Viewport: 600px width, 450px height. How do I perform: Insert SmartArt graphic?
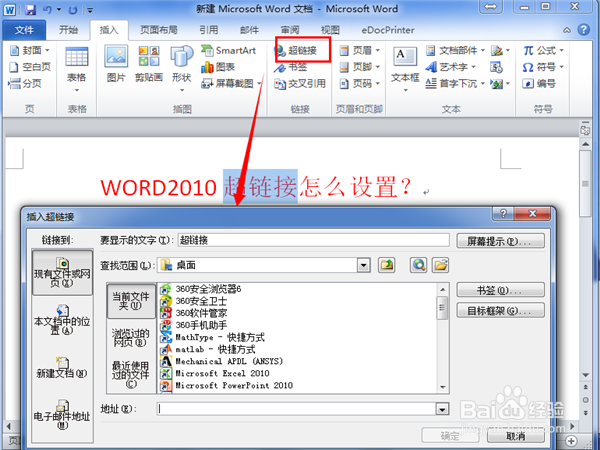(229, 50)
